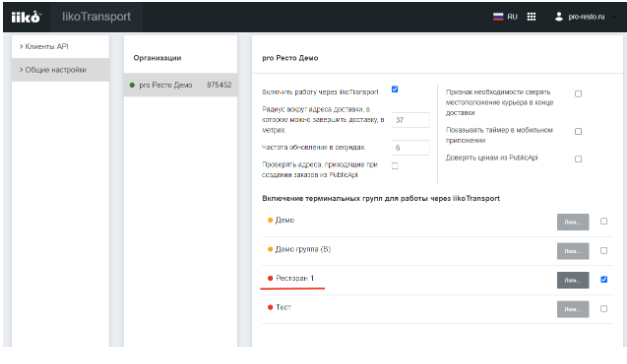Disable the iikoTransport work checkbox
Viewport: 627px width, 364px height.
395,89
